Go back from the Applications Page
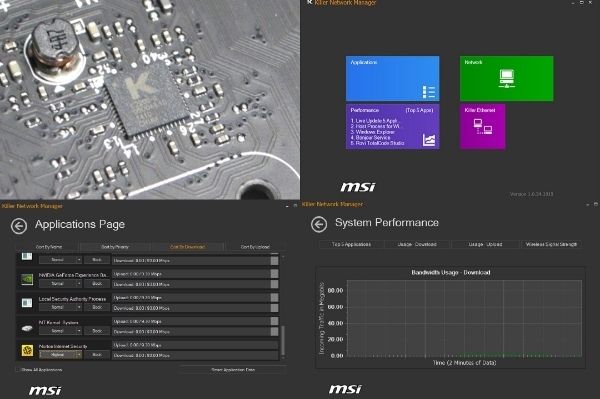The image size is (600, 399). (x=19, y=226)
